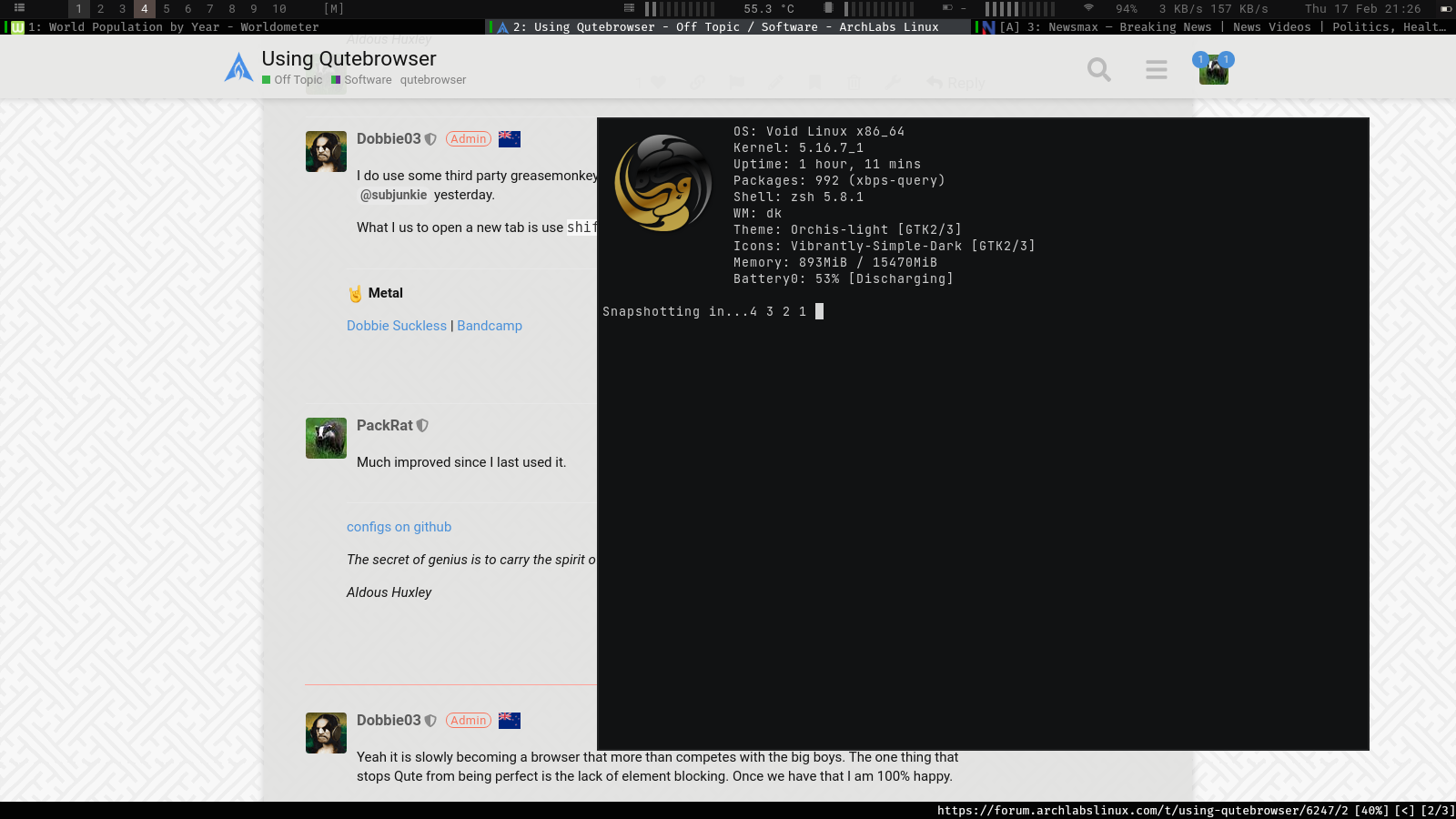The image size is (1456, 819).
Task: Switch to workspace 4 in top bar
Action: [x=145, y=9]
